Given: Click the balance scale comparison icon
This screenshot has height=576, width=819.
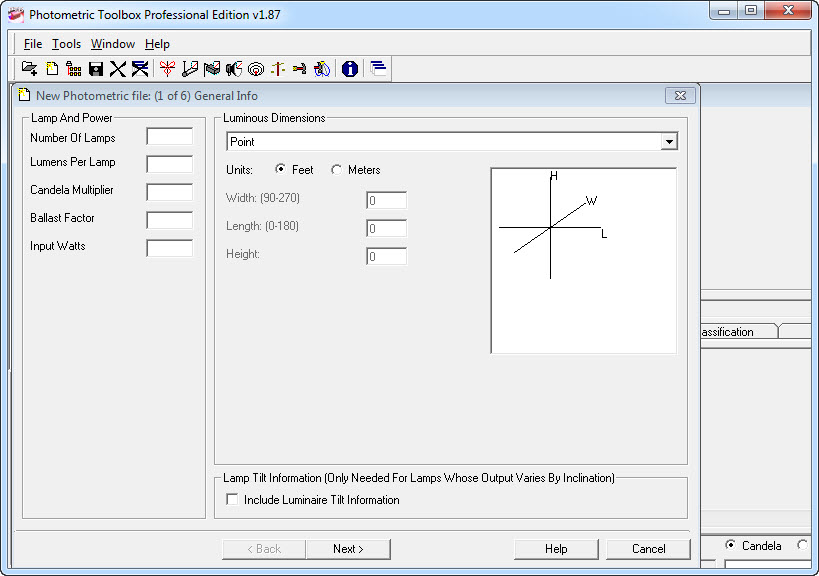Looking at the screenshot, I should pos(278,68).
